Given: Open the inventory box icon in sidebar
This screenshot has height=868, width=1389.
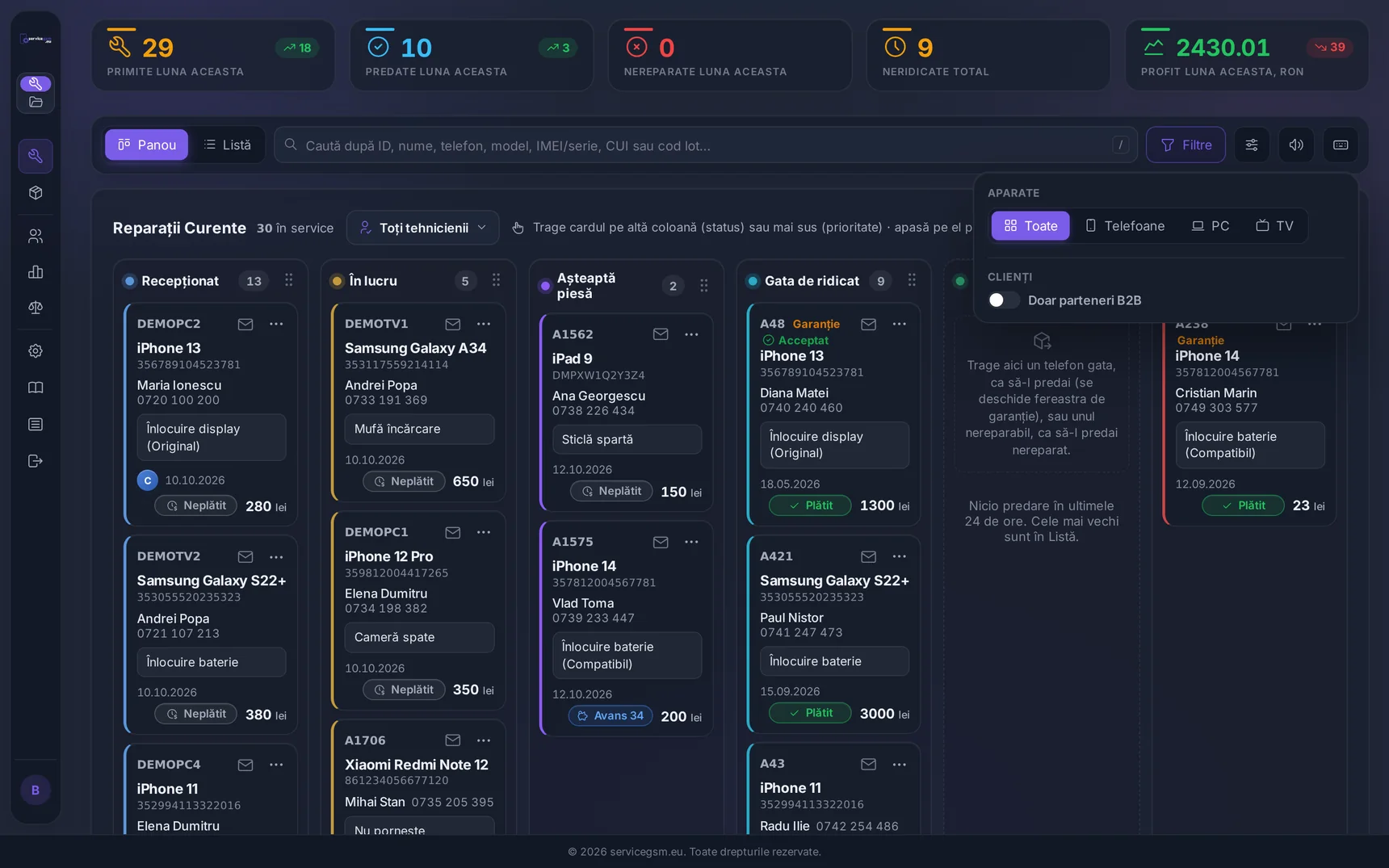Looking at the screenshot, I should pos(36,193).
